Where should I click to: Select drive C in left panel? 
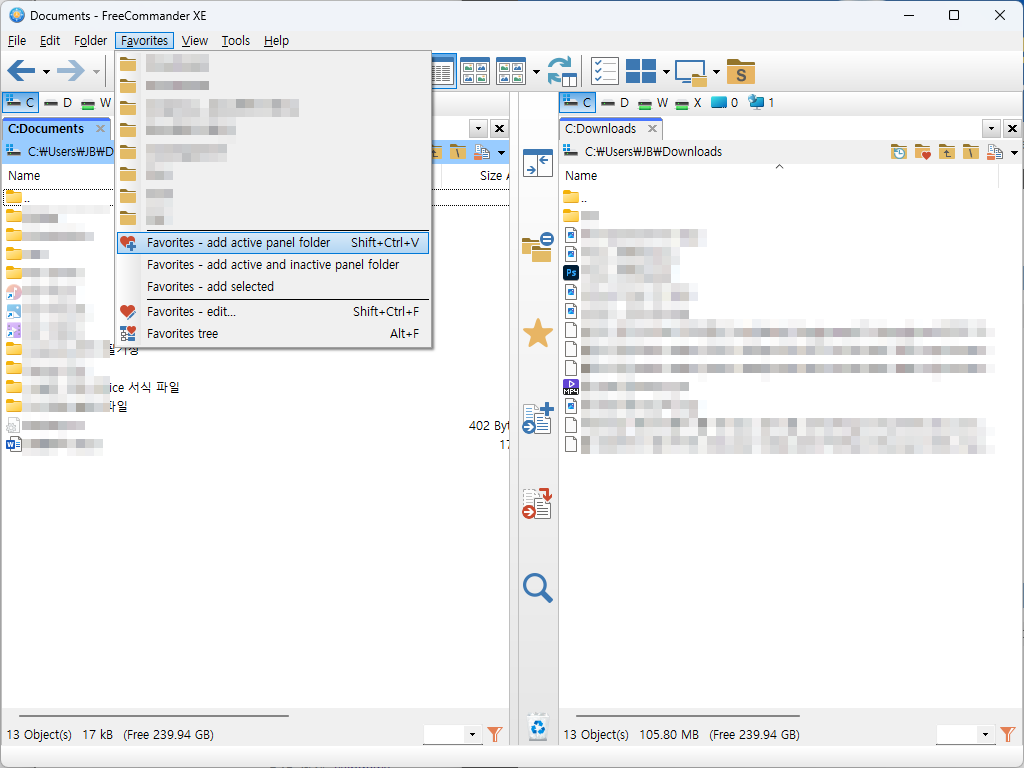pyautogui.click(x=20, y=103)
